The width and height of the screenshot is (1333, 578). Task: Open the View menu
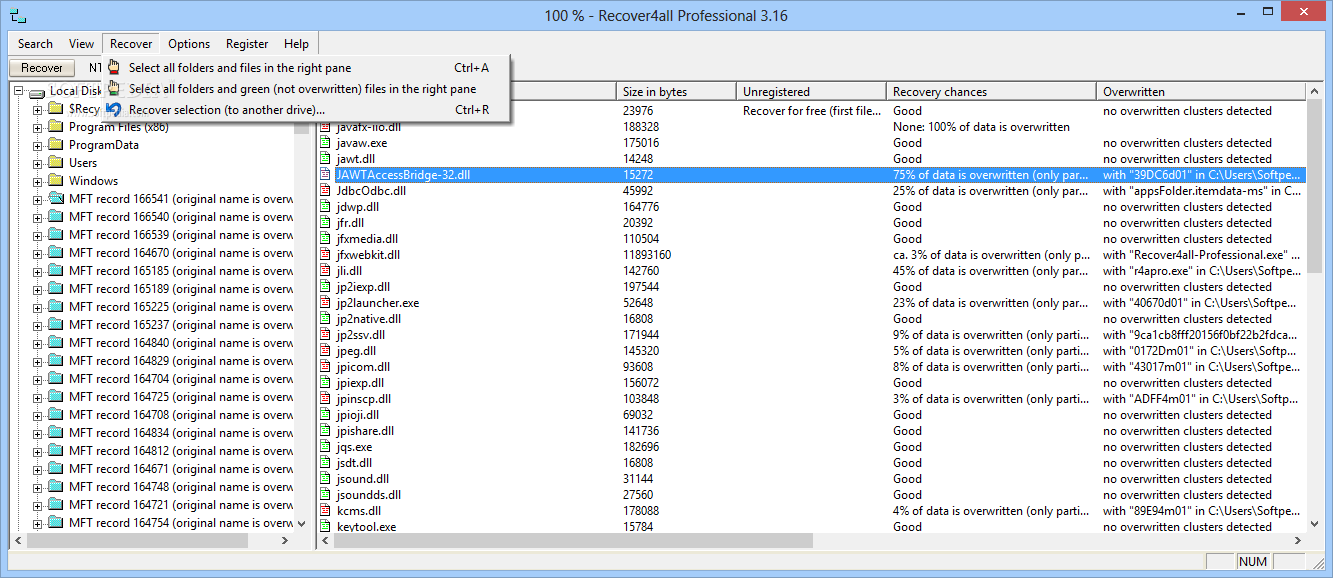click(81, 44)
